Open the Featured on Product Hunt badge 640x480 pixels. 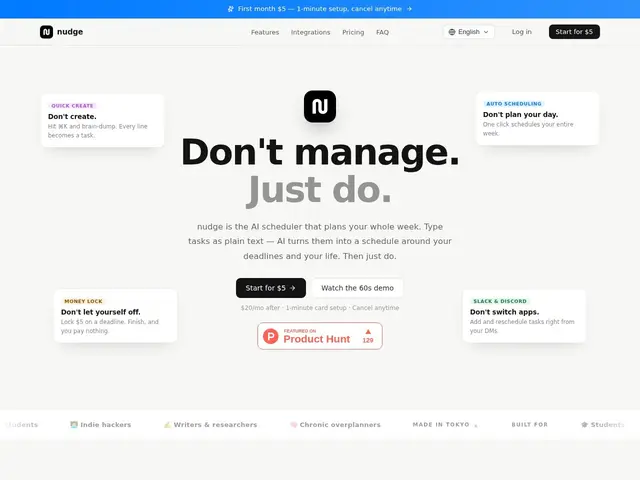click(x=320, y=336)
